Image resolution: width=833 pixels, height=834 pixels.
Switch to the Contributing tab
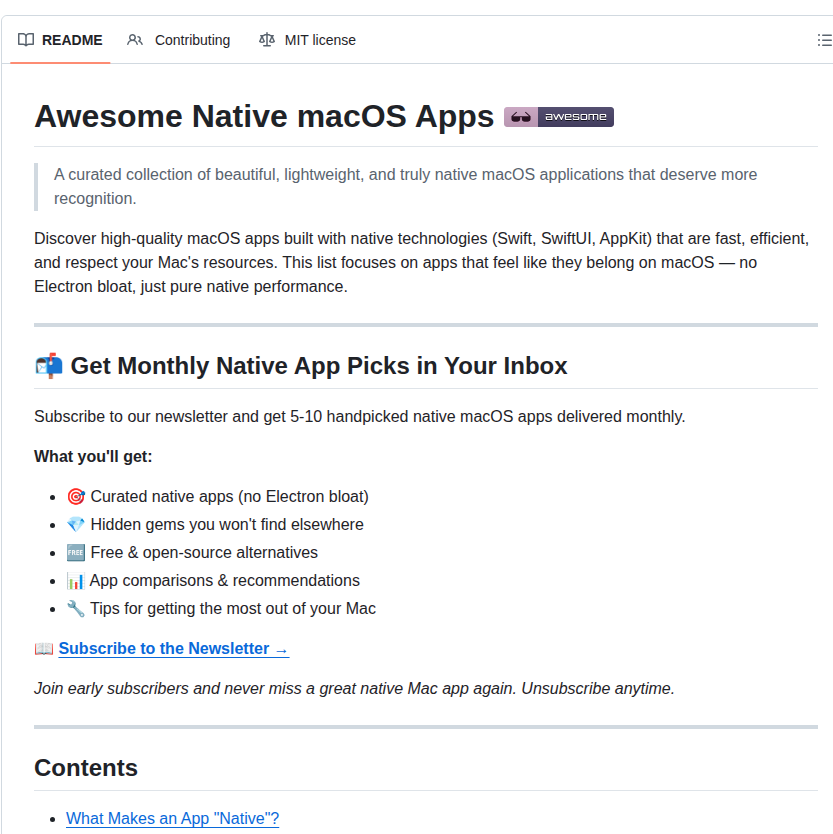(192, 40)
